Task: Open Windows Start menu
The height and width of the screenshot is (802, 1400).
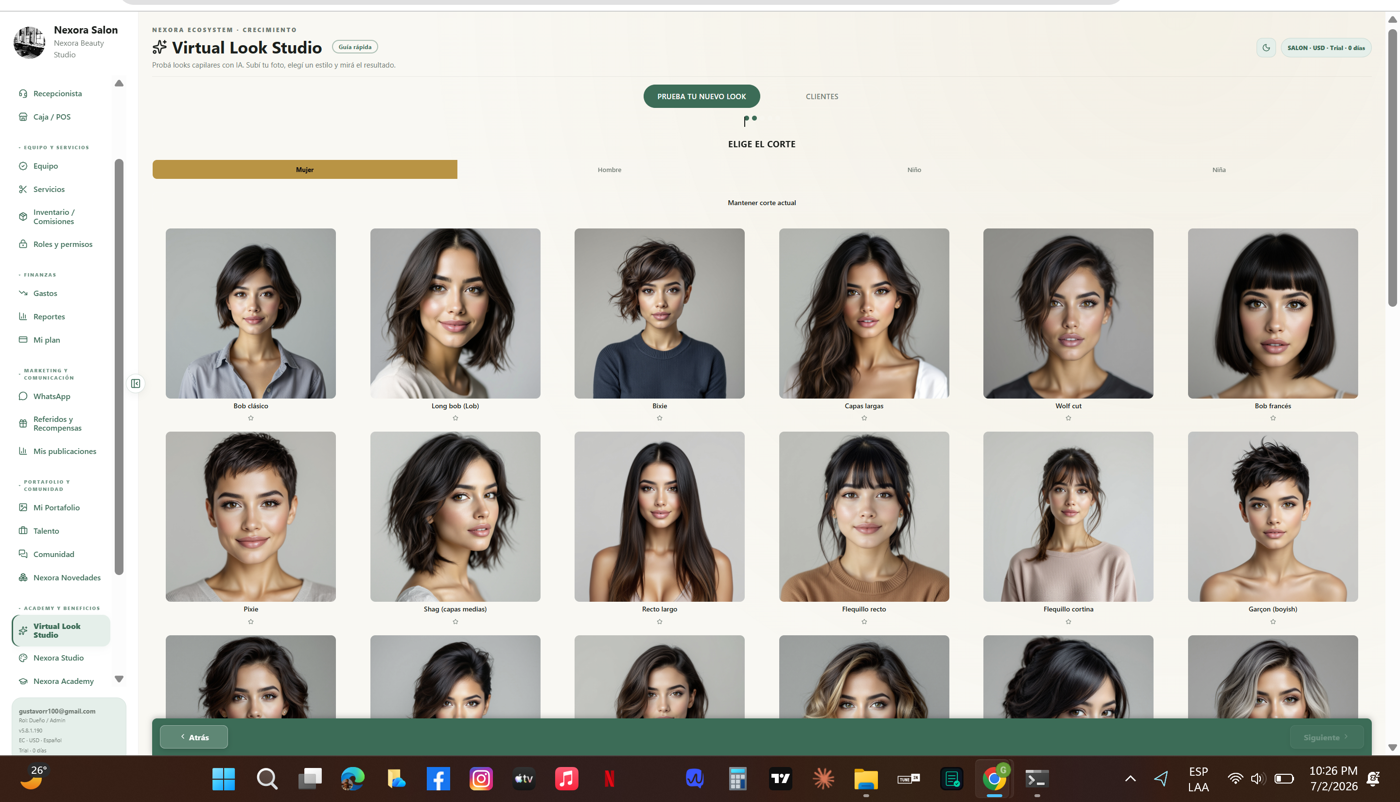Action: point(224,779)
